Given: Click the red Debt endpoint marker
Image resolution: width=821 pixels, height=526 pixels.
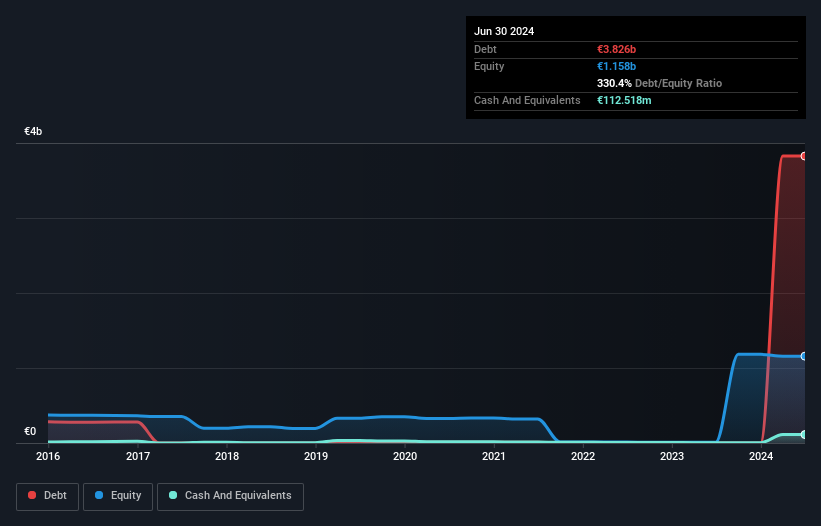Looking at the screenshot, I should pos(804,156).
